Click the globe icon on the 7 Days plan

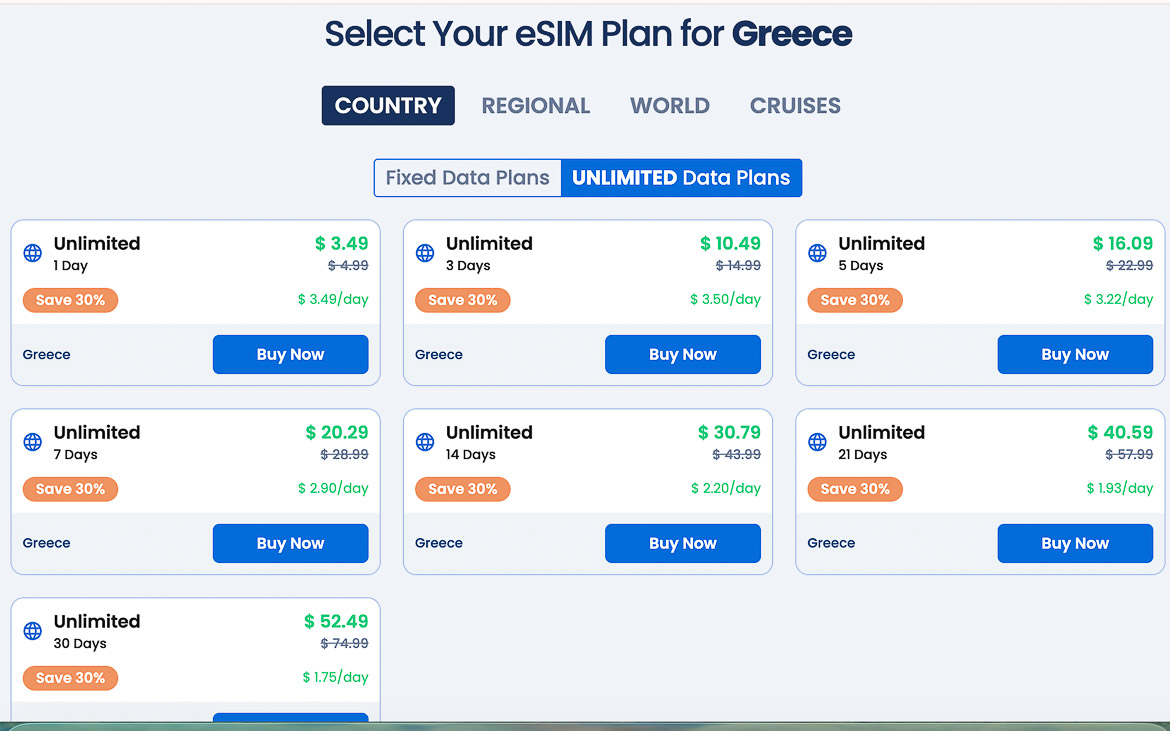(x=31, y=442)
